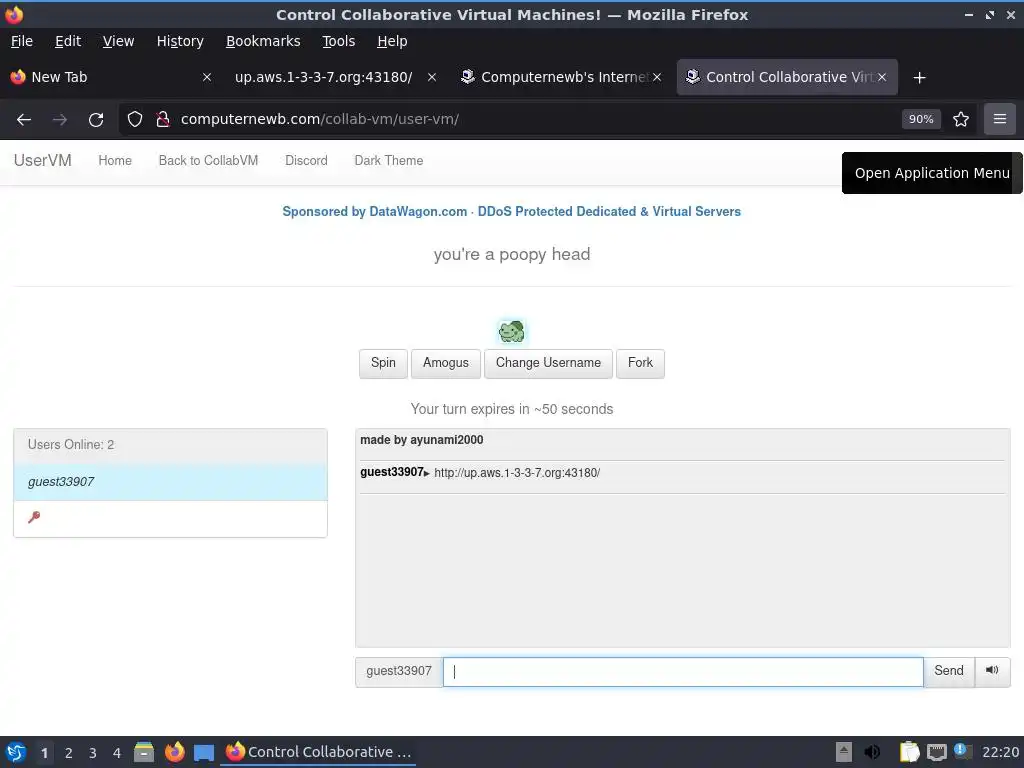
Task: Click the green turtle avatar image
Action: pyautogui.click(x=511, y=332)
